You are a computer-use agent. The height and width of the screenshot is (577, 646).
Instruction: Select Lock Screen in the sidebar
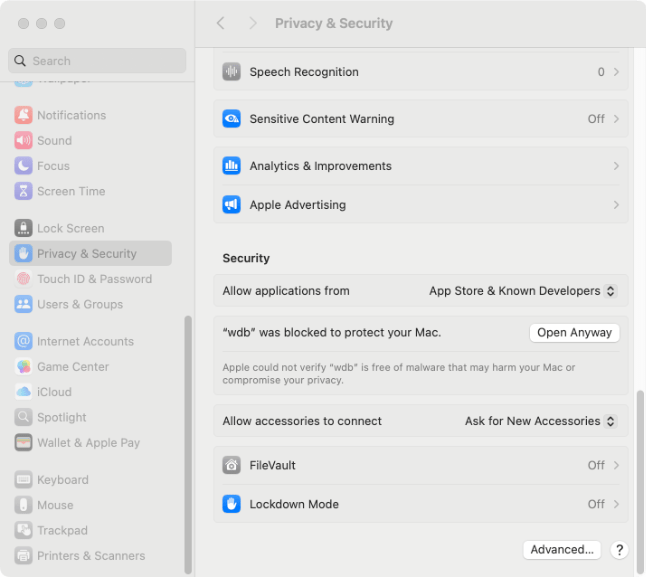70,228
